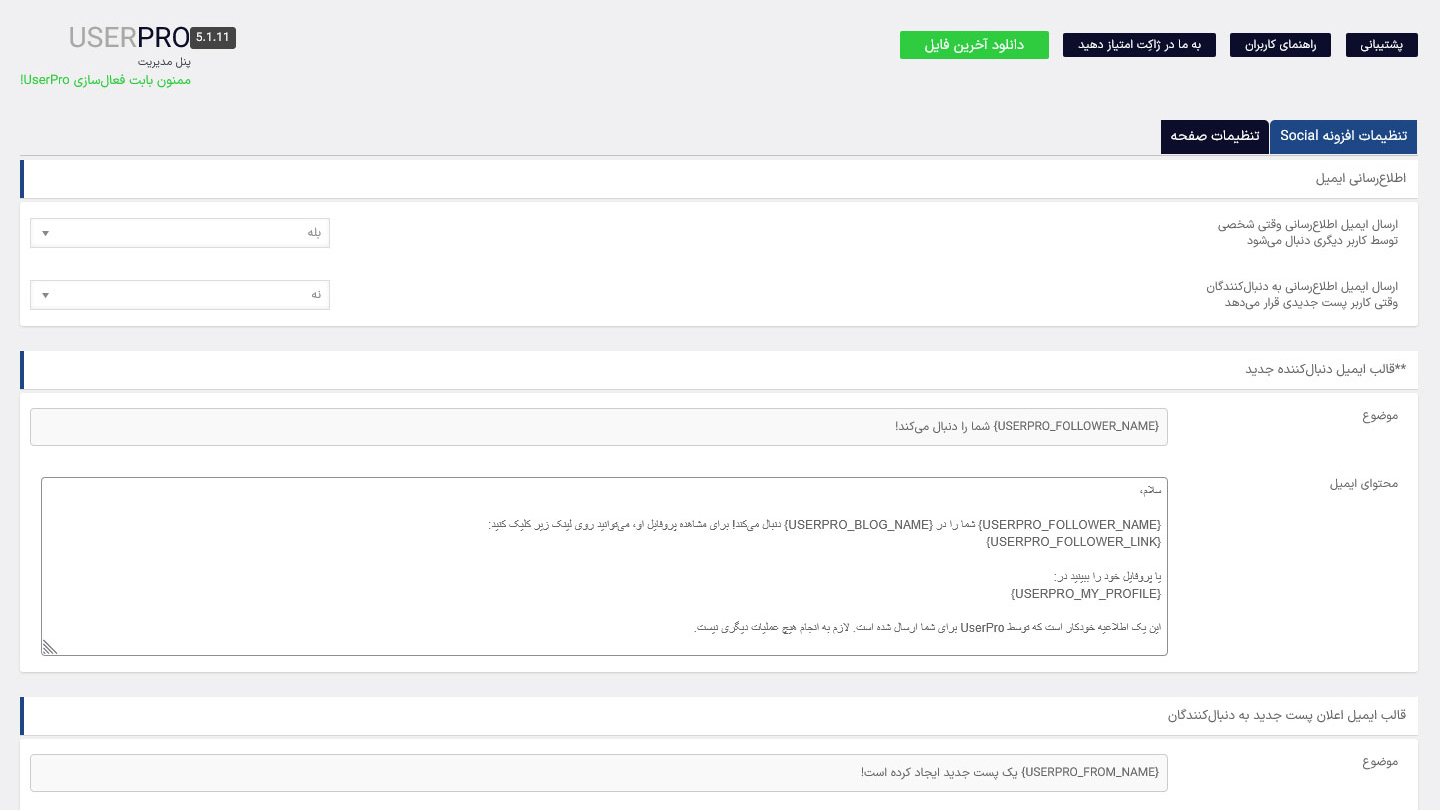
Task: Click the سلام، greeting line in textarea
Action: [x=1150, y=490]
